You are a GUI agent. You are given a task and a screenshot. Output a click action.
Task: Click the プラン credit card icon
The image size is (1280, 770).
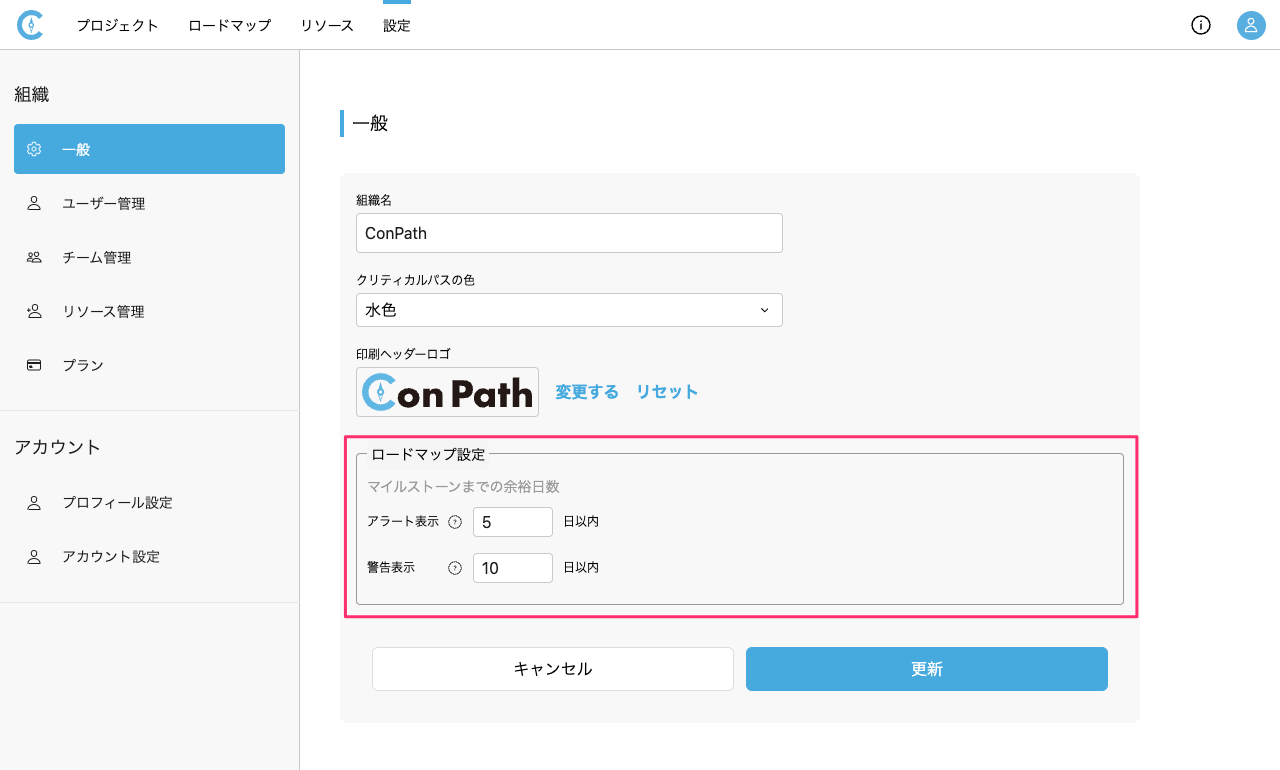pyautogui.click(x=34, y=365)
